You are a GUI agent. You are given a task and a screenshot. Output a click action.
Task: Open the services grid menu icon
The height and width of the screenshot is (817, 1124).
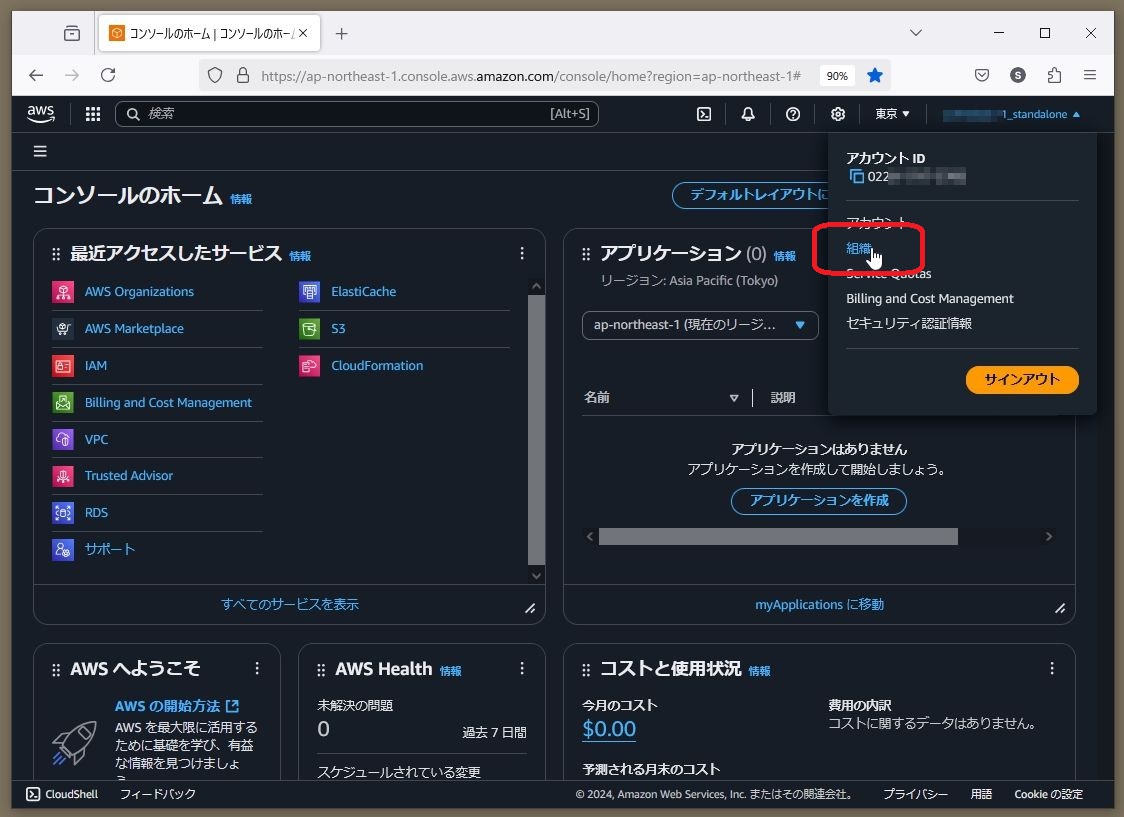point(92,114)
